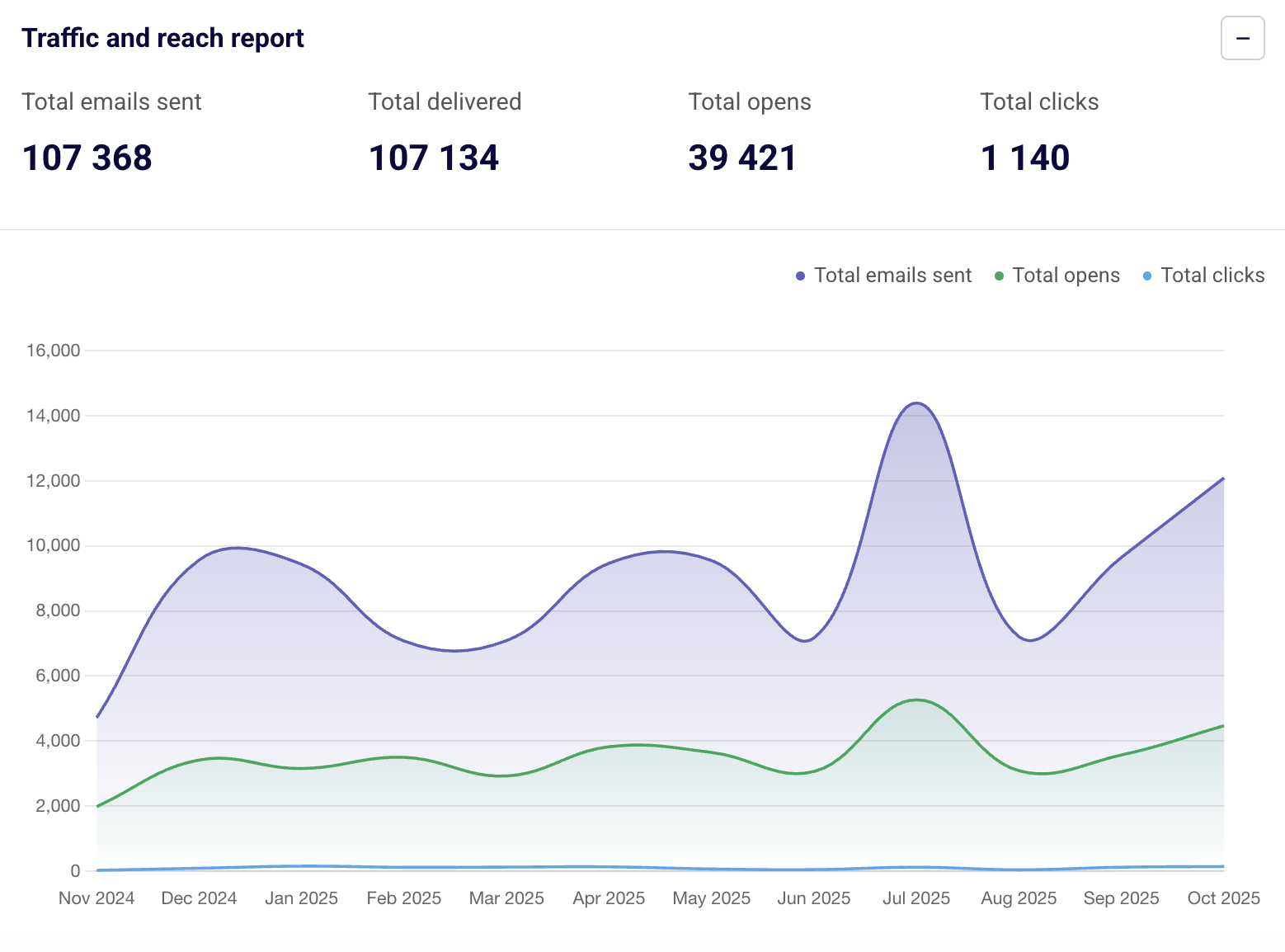
Task: Click the Oct 2025 endpoint of emails sent line
Action: 1223,478
